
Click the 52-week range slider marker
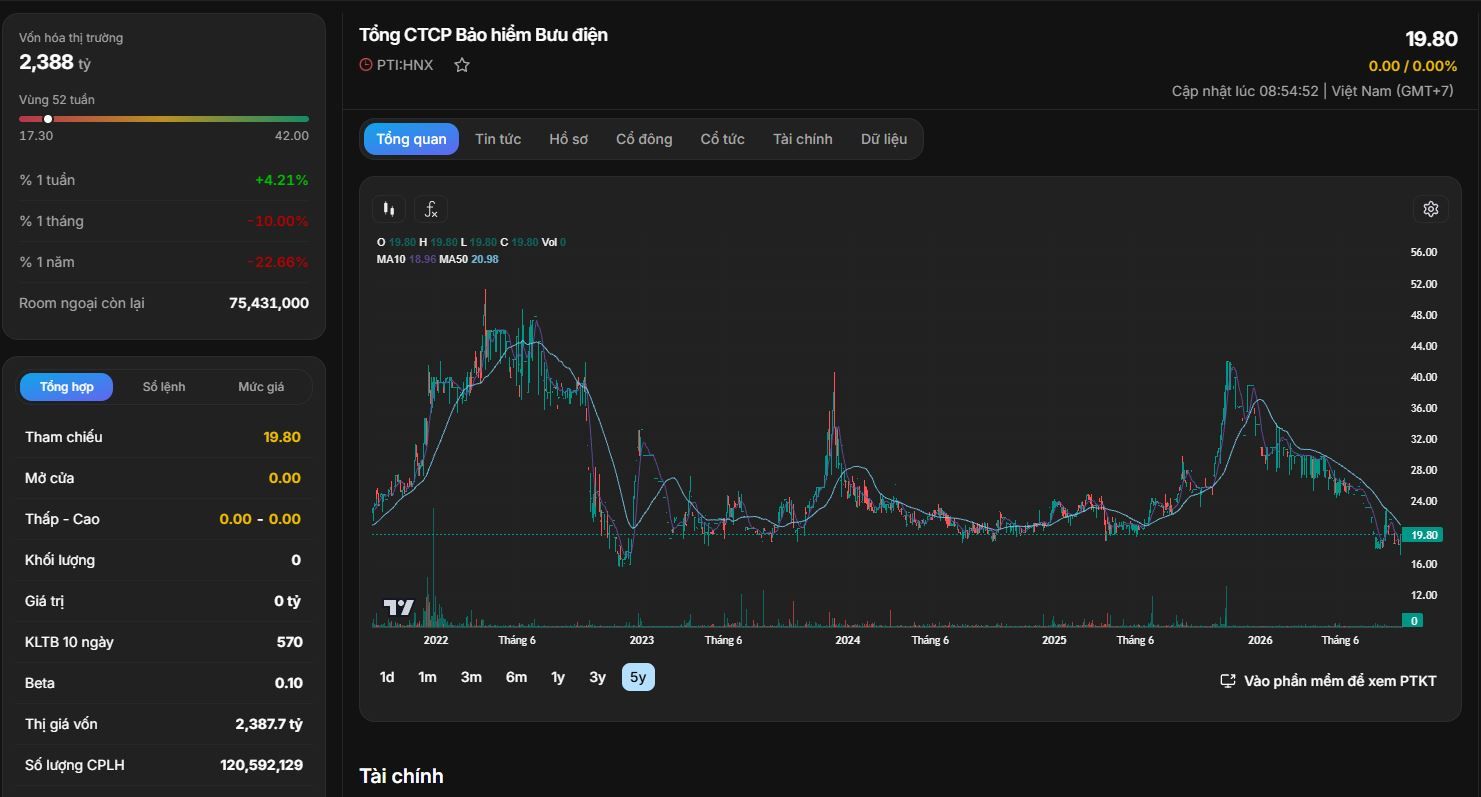click(x=48, y=119)
